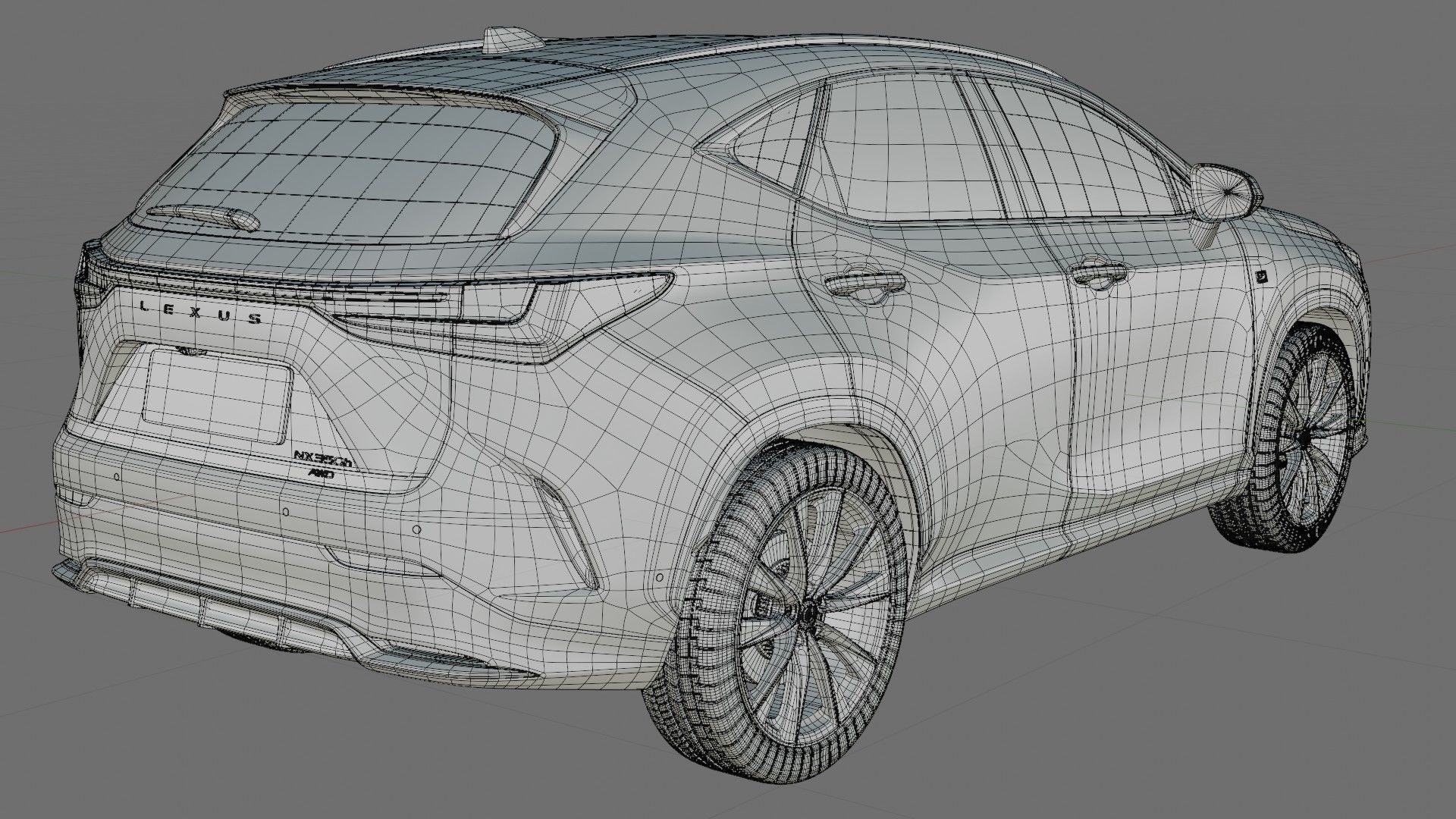Viewport: 1456px width, 819px height.
Task: Click the rear window glass
Action: pos(356,167)
